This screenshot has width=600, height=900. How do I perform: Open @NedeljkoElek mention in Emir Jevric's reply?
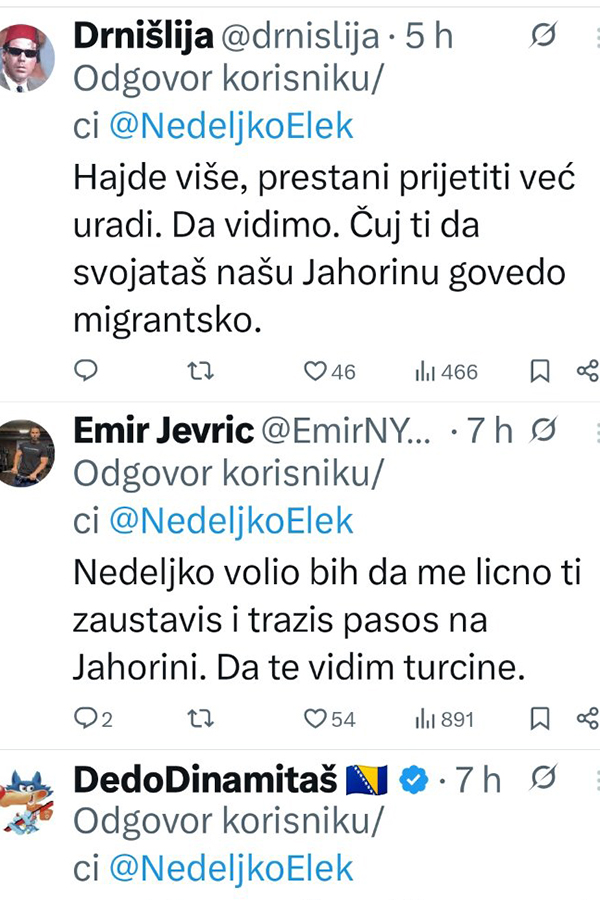(x=230, y=520)
